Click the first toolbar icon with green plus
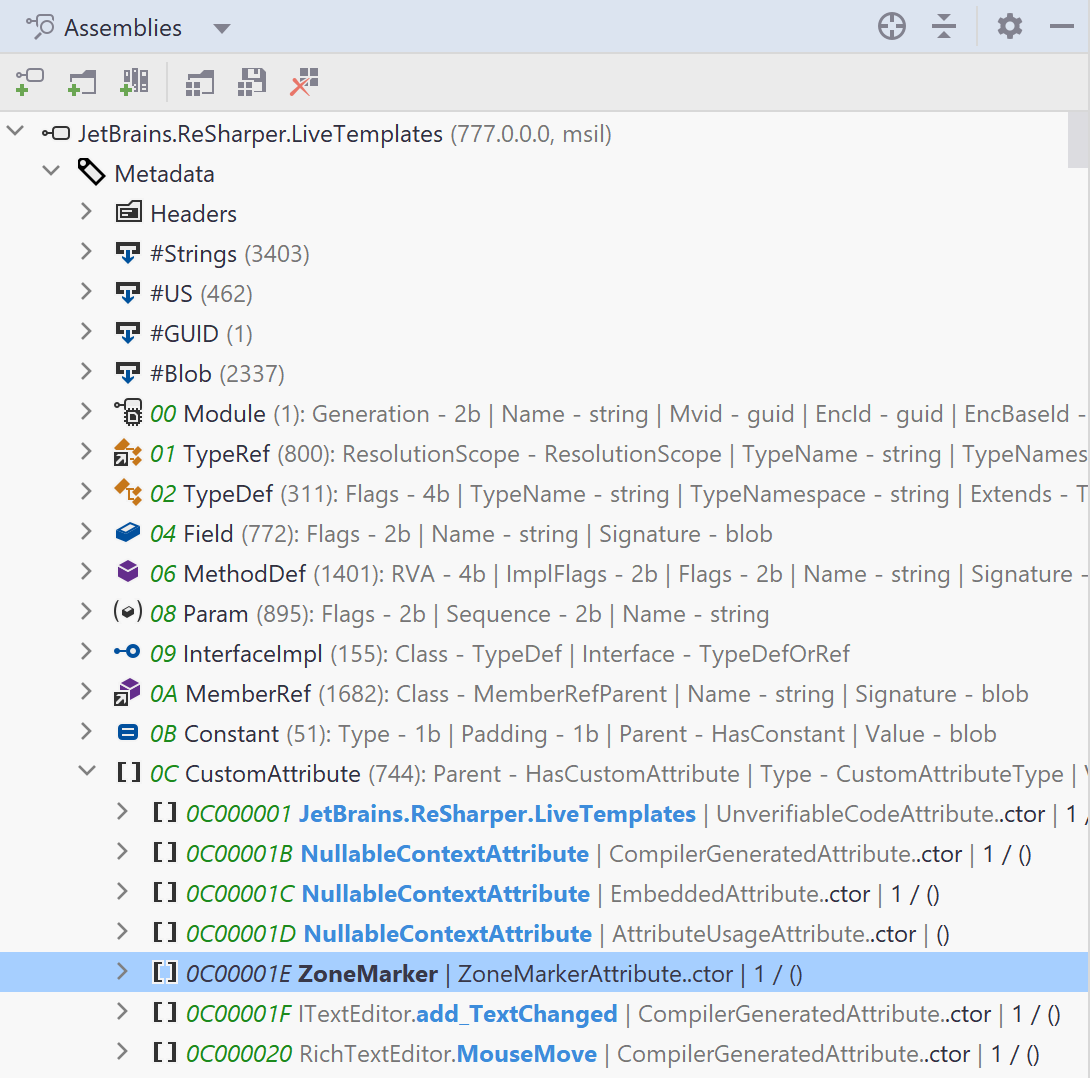The height and width of the screenshot is (1078, 1090). 29,82
